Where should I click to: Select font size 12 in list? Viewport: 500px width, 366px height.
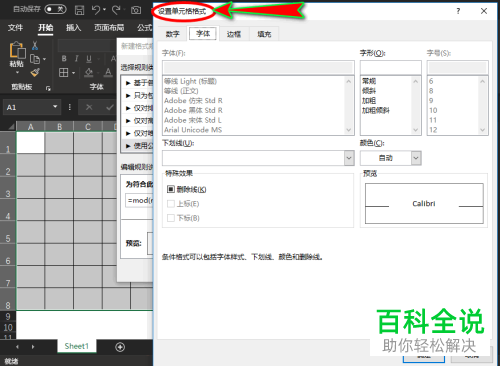(x=433, y=130)
